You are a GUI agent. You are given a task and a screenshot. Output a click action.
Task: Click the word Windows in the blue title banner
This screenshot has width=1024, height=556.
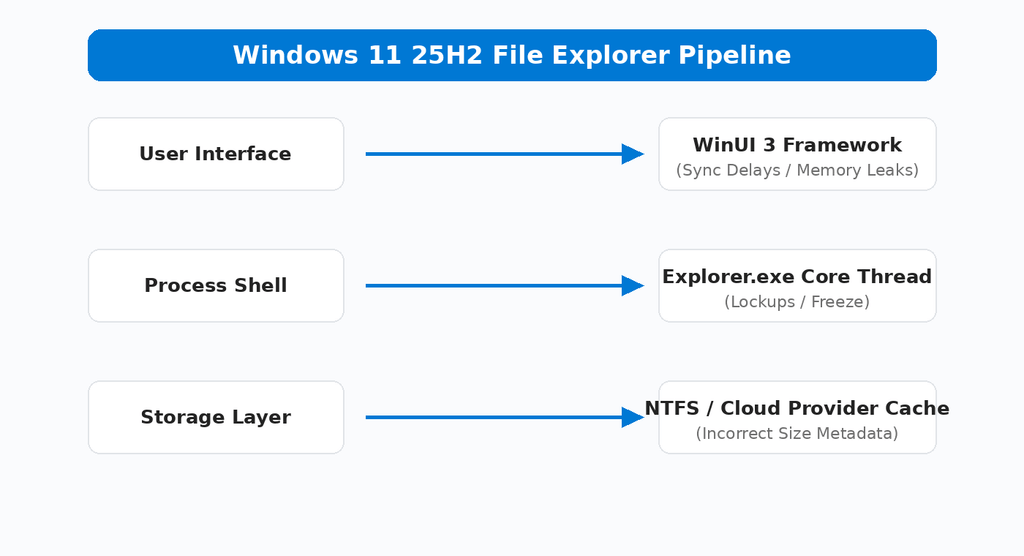tap(296, 55)
